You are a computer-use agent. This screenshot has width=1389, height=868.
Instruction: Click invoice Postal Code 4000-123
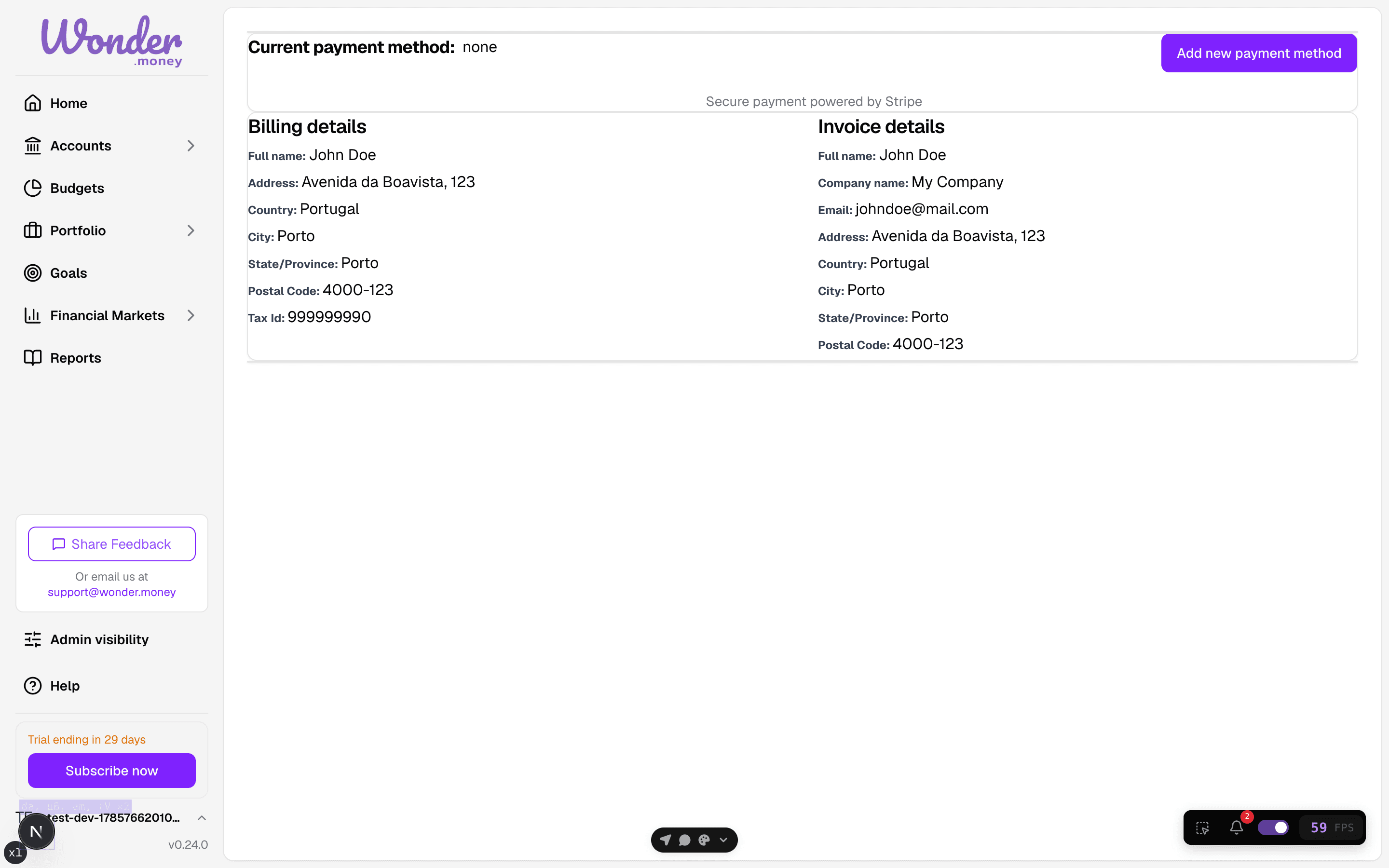928,344
